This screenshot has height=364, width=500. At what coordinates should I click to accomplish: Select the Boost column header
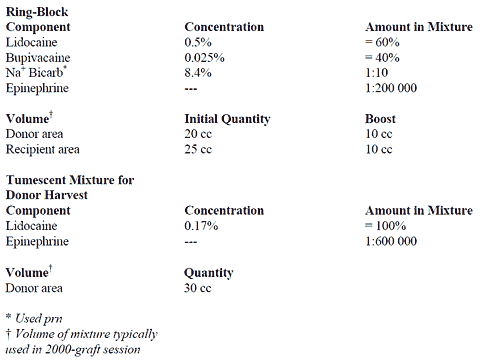[x=380, y=119]
